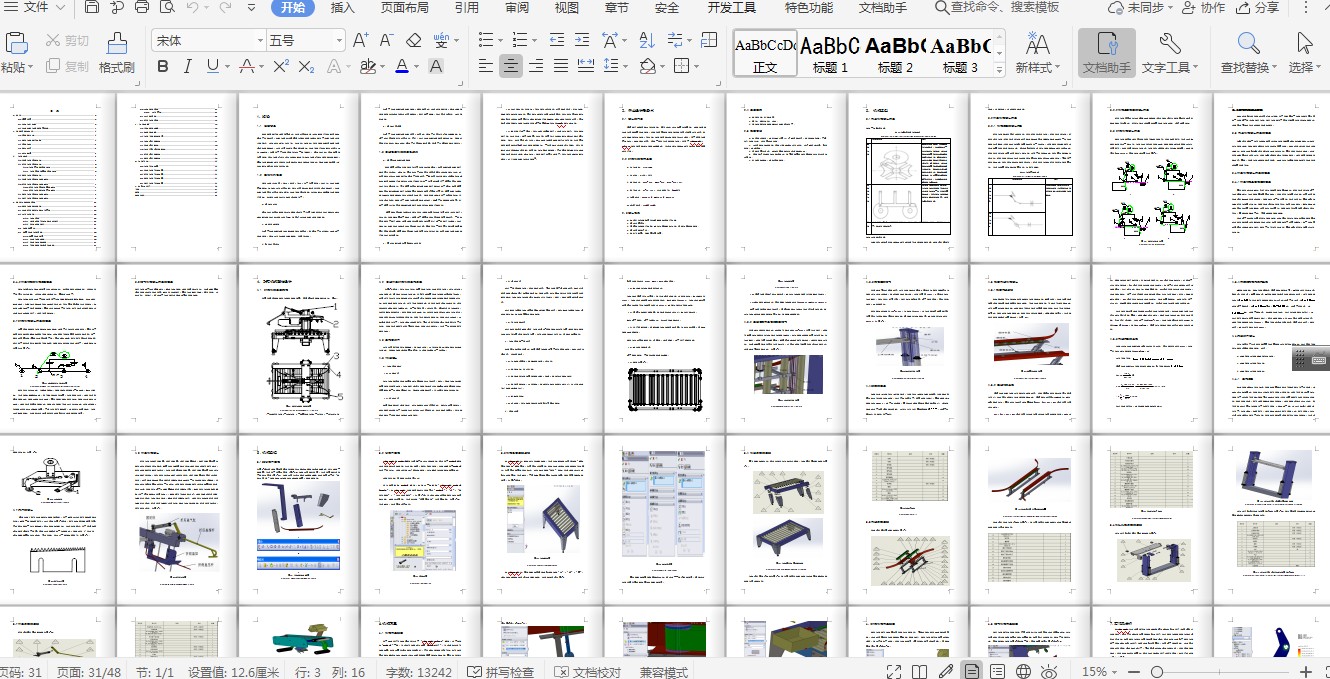Open numbered list style dropdown
The height and width of the screenshot is (679, 1330).
tap(533, 41)
